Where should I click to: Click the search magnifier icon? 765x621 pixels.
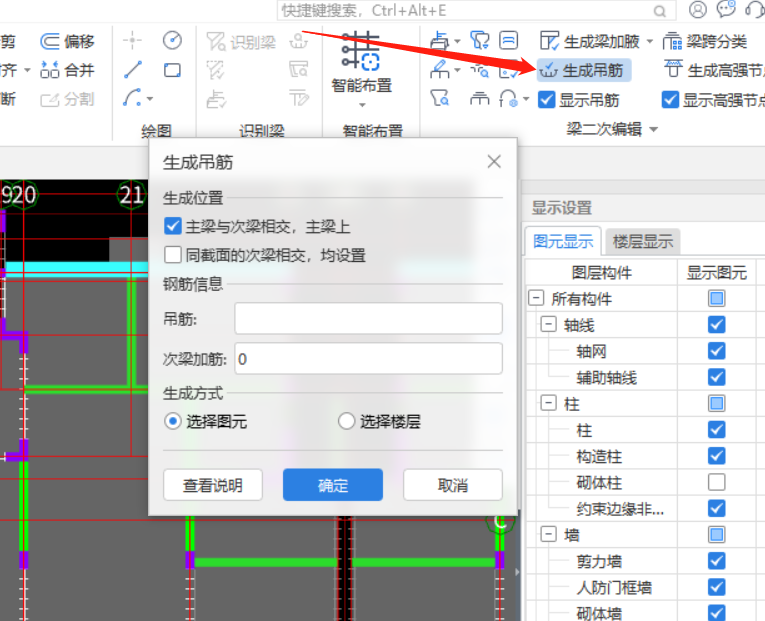(x=658, y=10)
